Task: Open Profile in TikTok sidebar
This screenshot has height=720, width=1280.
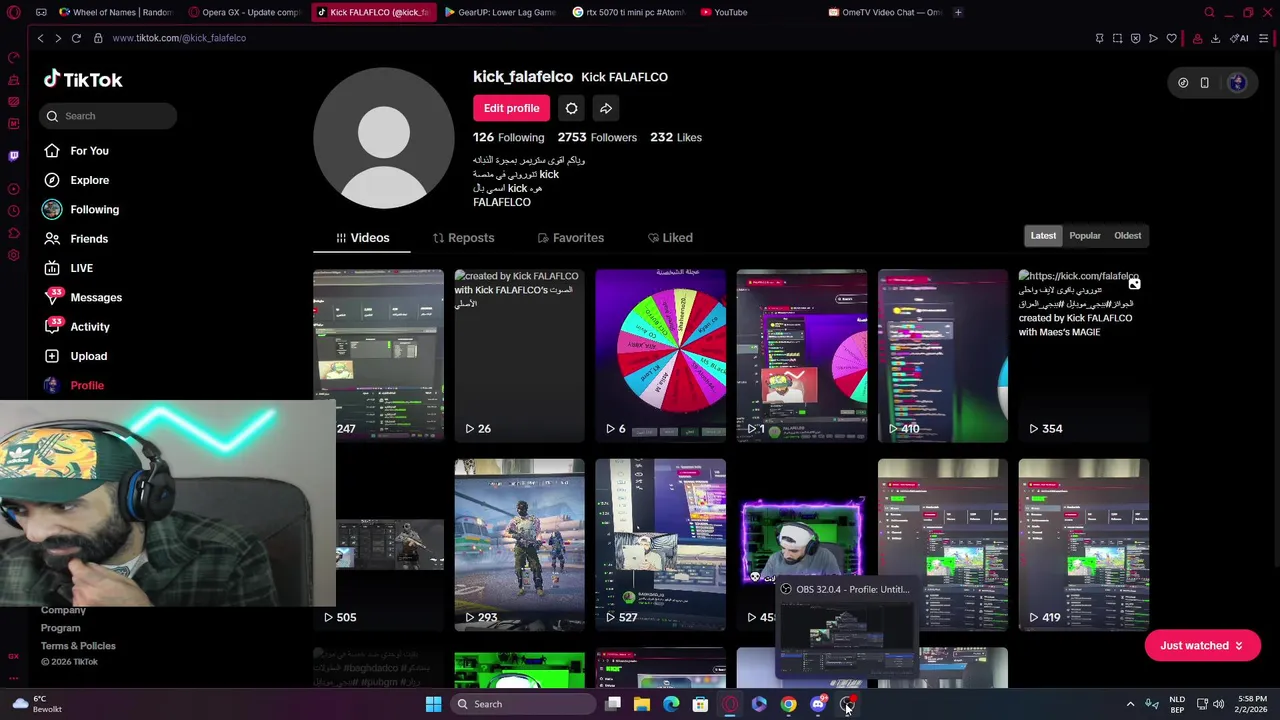Action: [x=87, y=385]
